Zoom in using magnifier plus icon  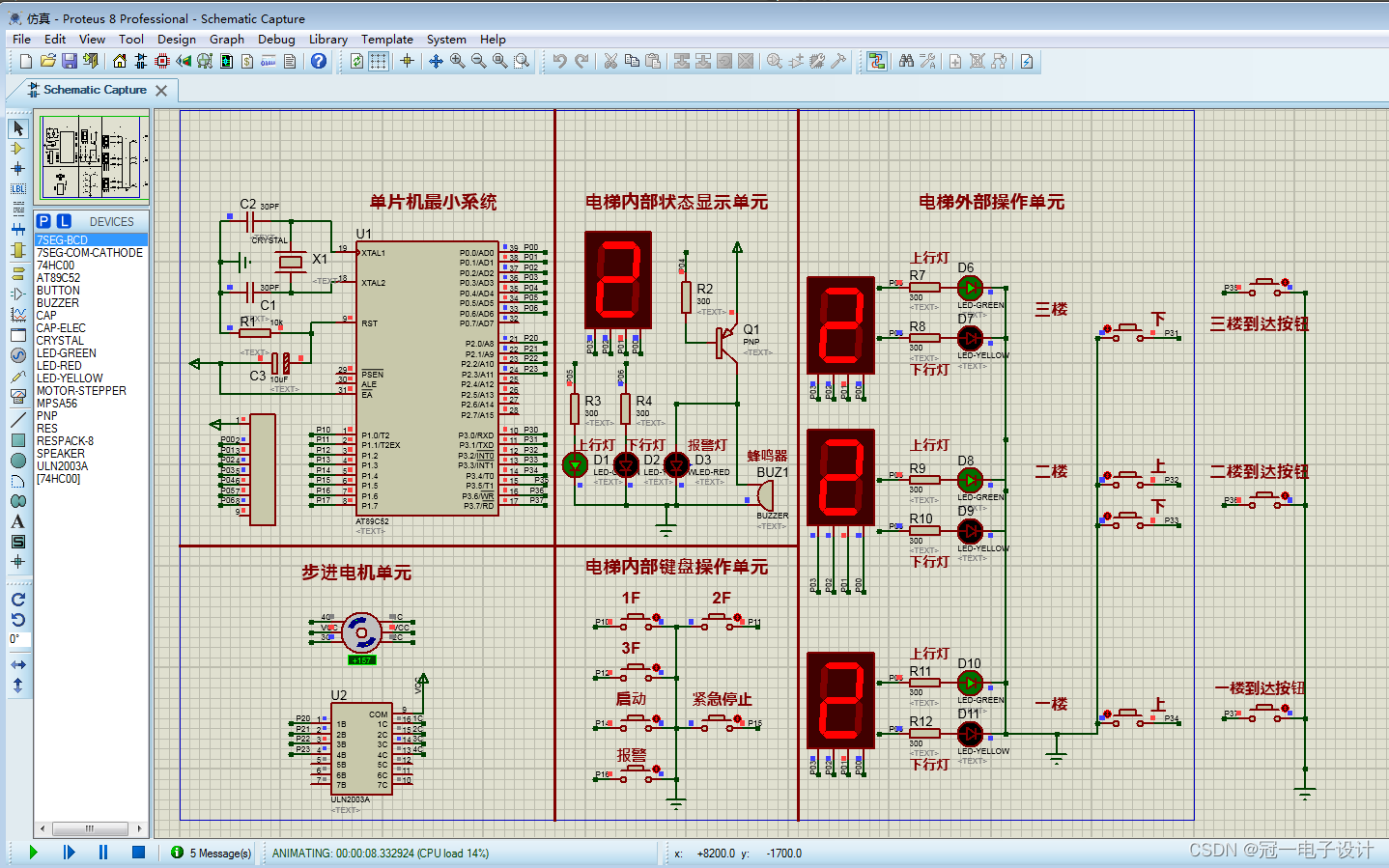coord(457,61)
